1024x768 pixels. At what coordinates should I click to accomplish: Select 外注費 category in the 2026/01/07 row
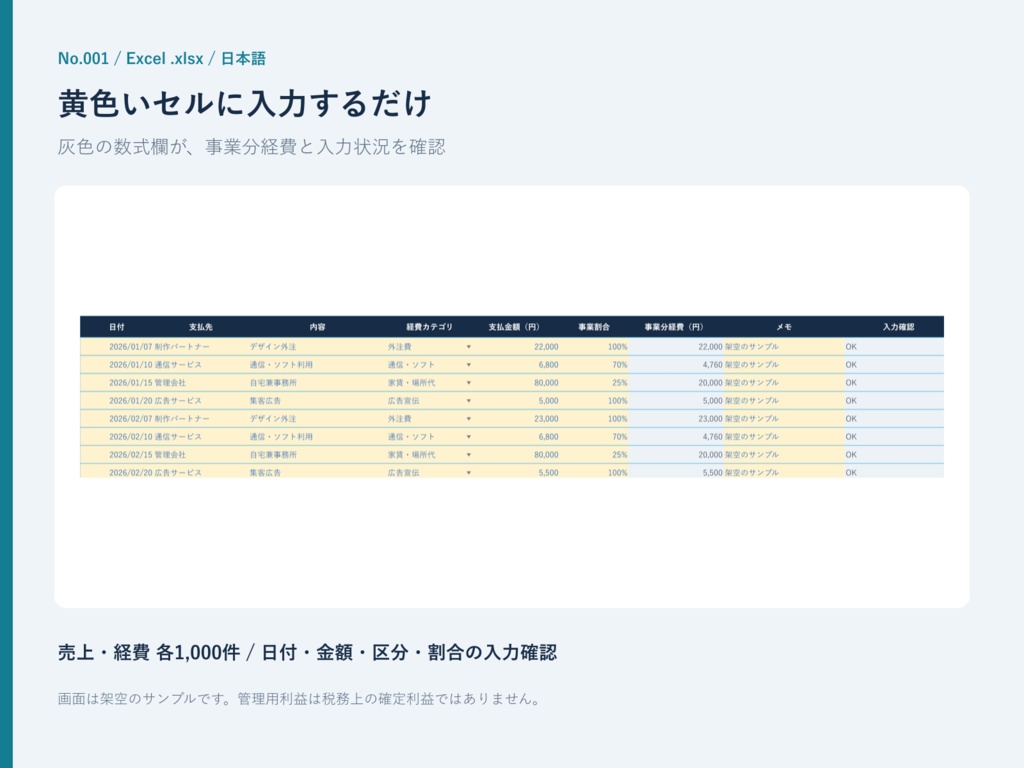pos(399,347)
